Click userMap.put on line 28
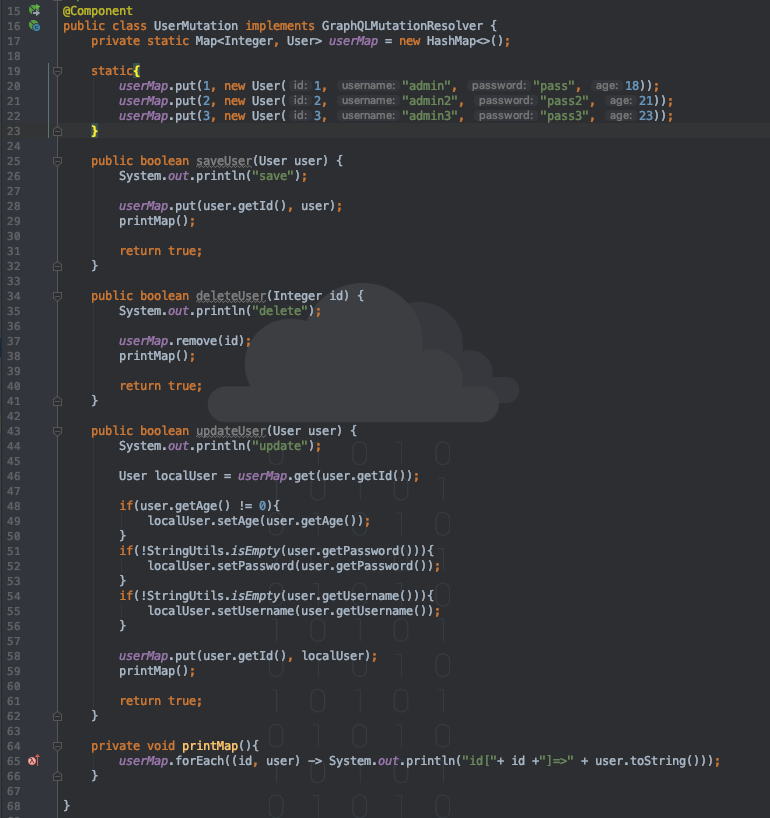The image size is (770, 818). point(157,206)
